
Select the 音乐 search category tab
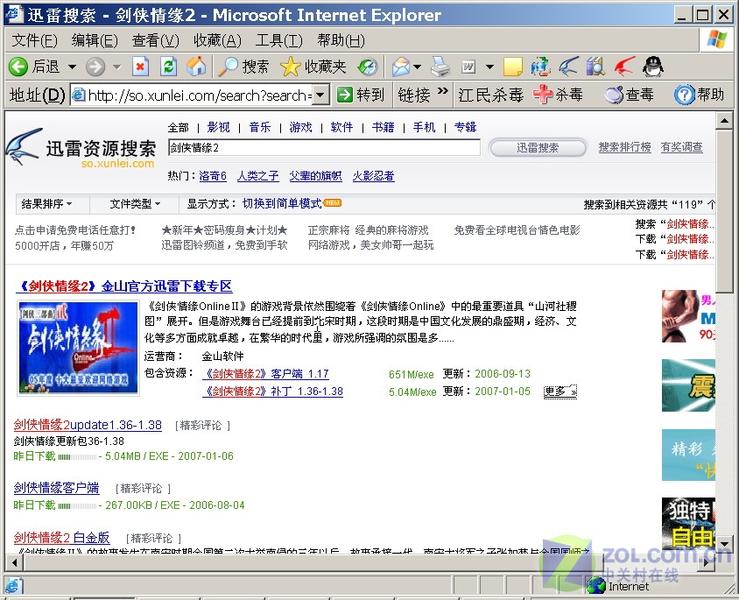(260, 127)
